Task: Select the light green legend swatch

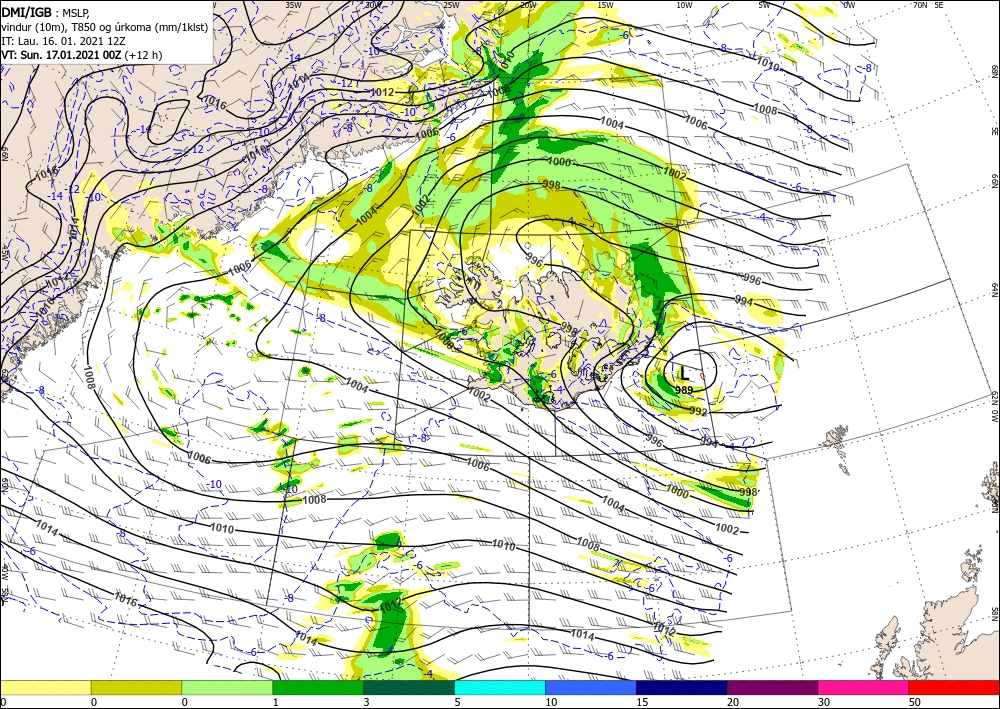Action: (x=227, y=687)
